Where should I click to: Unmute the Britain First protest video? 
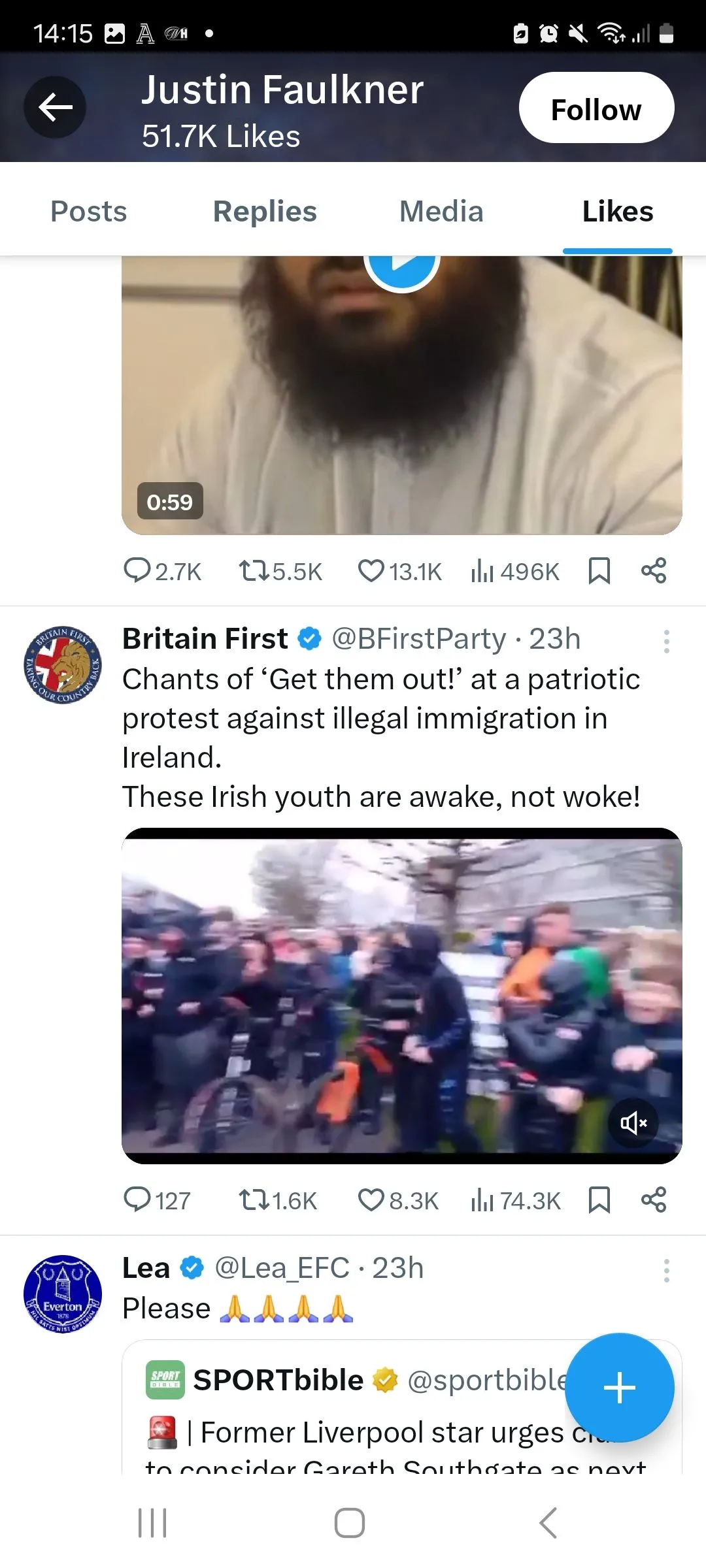tap(633, 1123)
